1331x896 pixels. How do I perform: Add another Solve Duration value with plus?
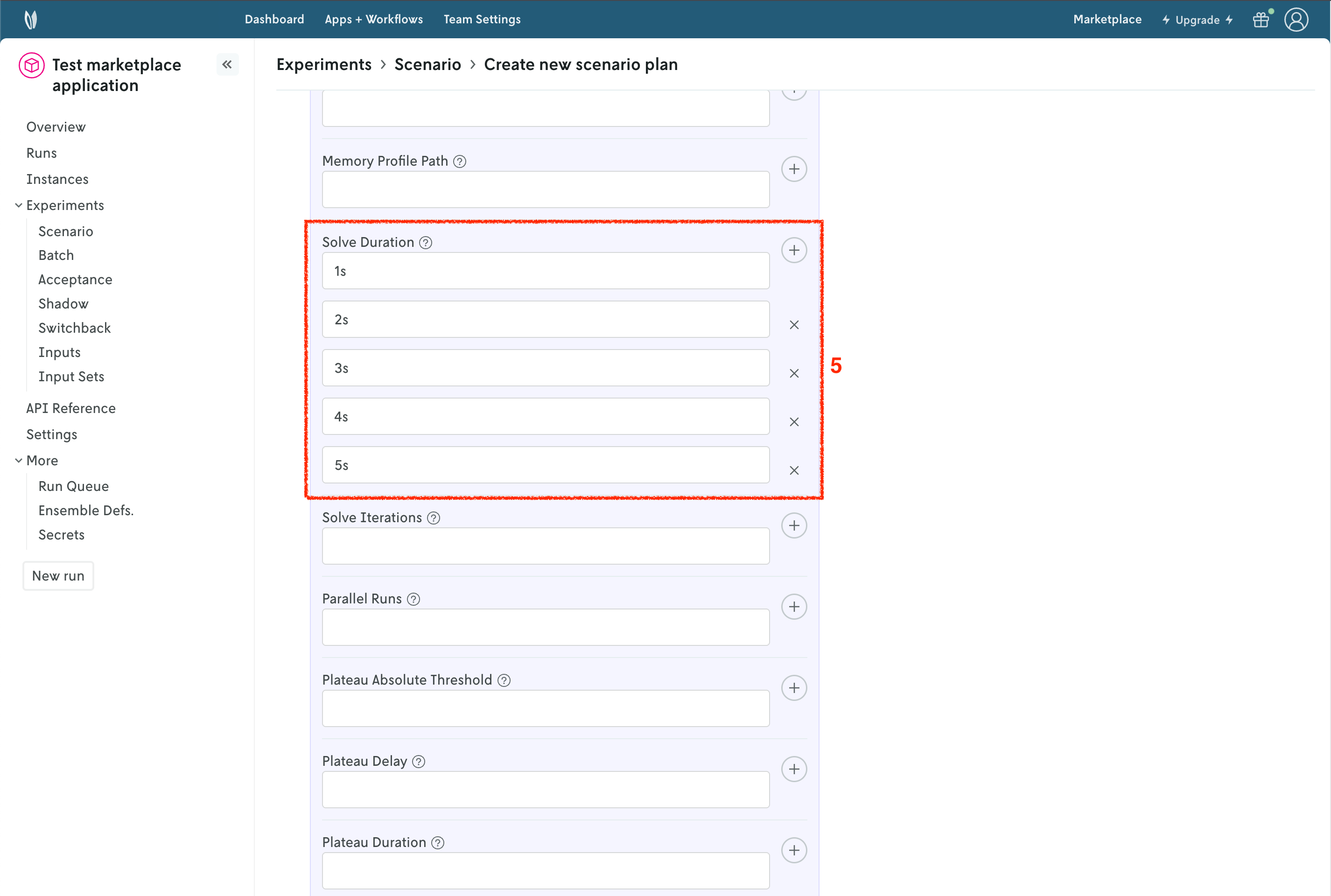[x=794, y=250]
